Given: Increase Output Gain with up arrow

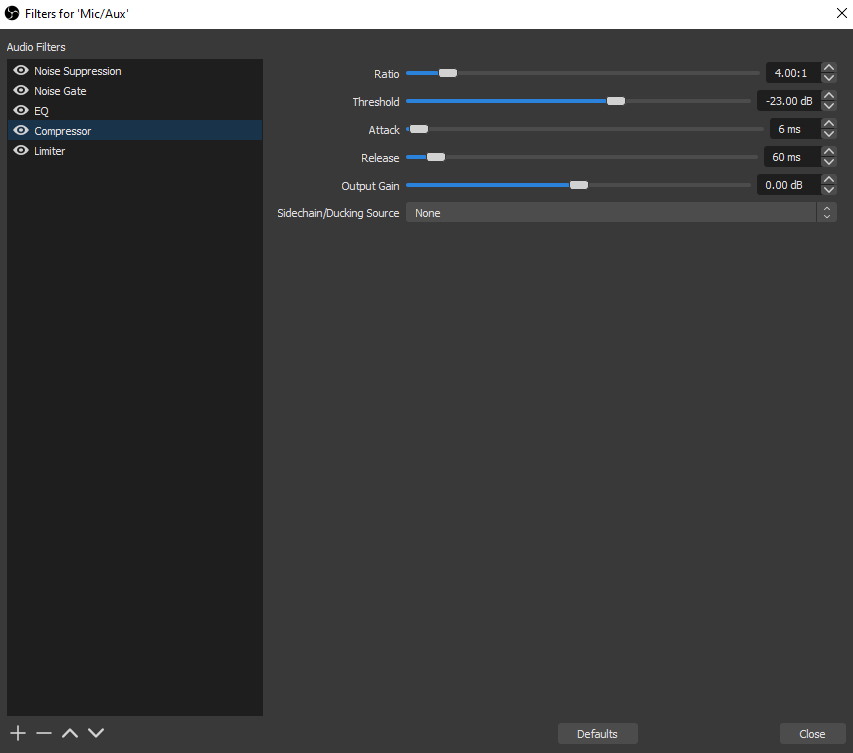Looking at the screenshot, I should tap(828, 180).
